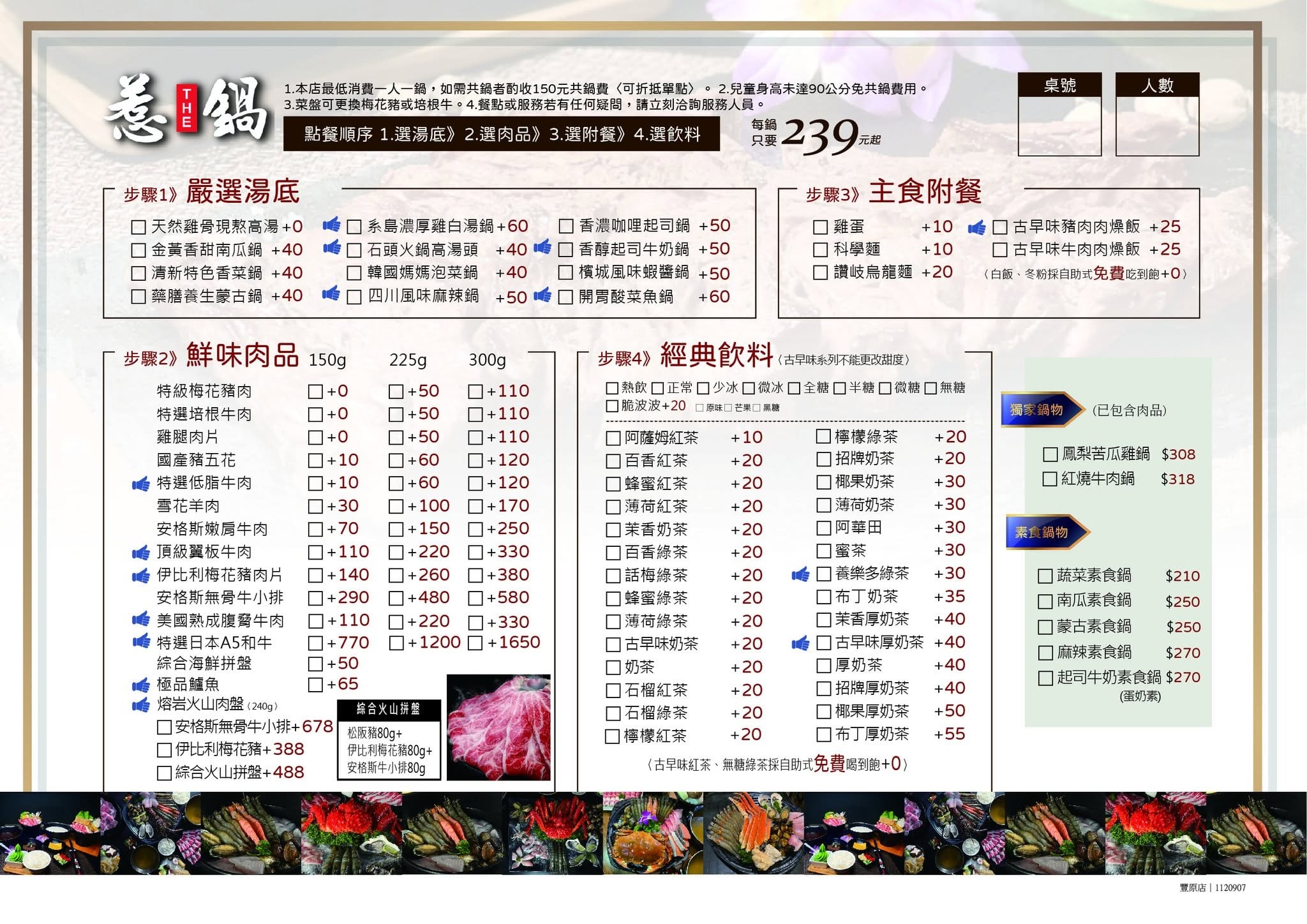Click thumbs-up icon beside 糸島濃厚雞白湯鍋

[x=332, y=224]
